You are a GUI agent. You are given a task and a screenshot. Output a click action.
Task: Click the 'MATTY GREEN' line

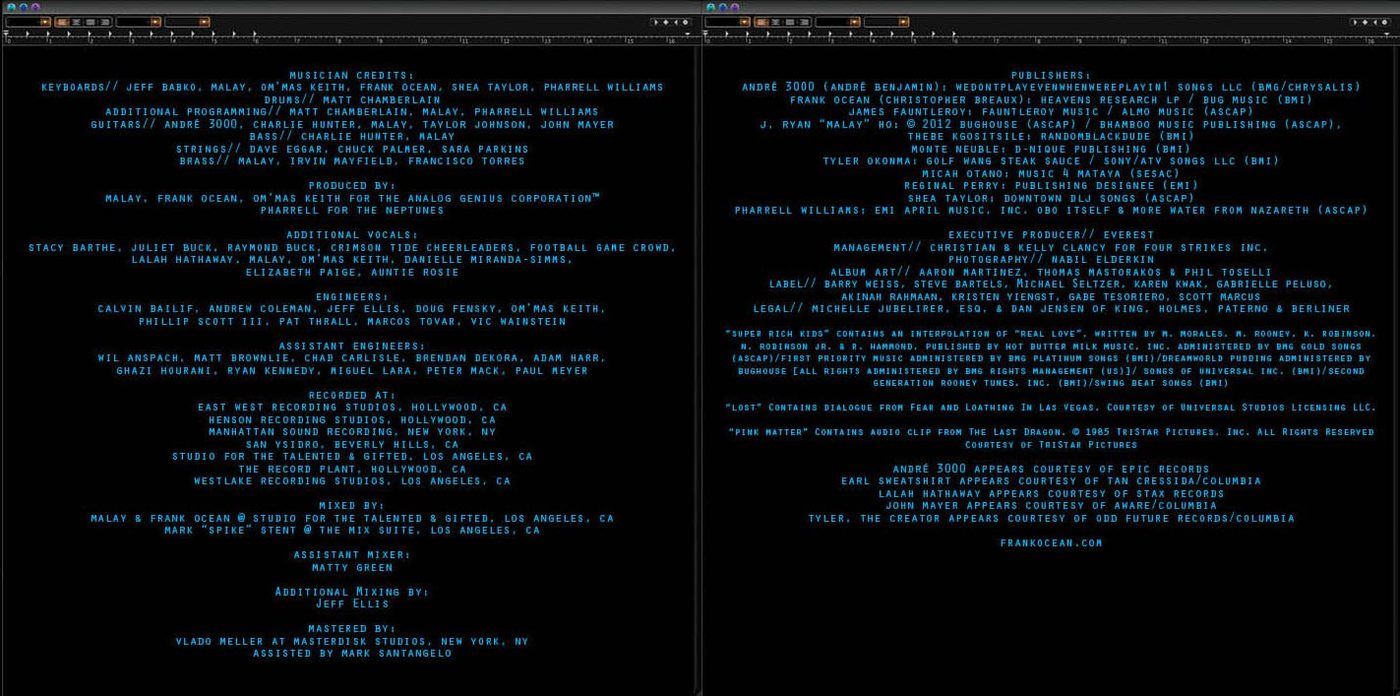[x=352, y=567]
